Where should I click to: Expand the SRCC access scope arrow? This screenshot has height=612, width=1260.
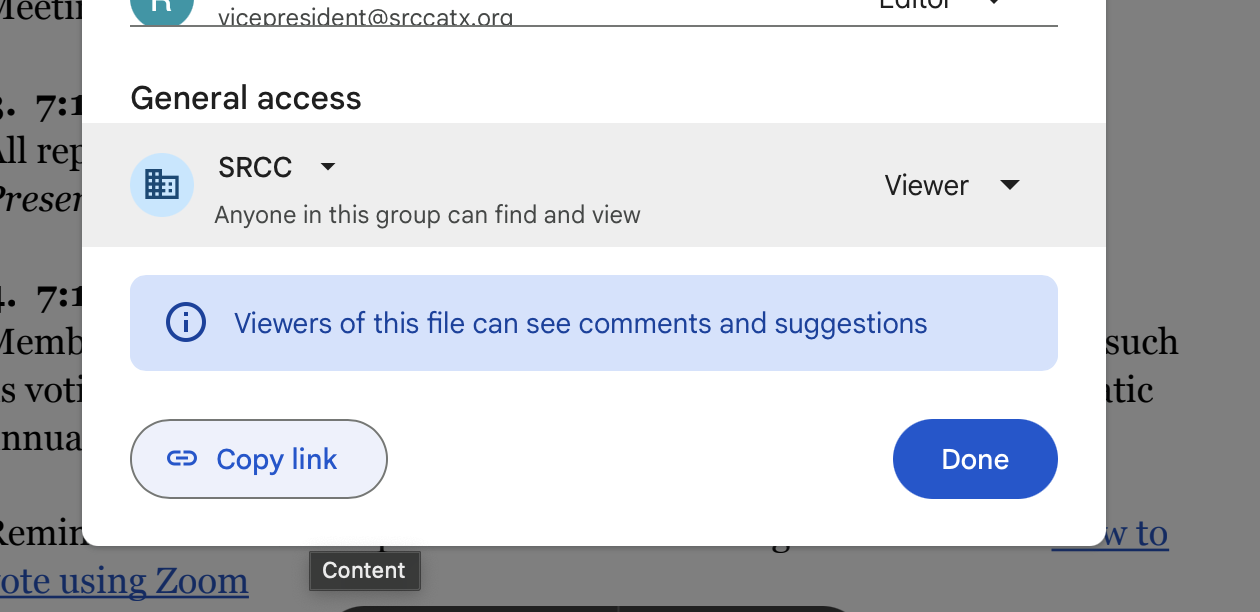click(x=327, y=167)
